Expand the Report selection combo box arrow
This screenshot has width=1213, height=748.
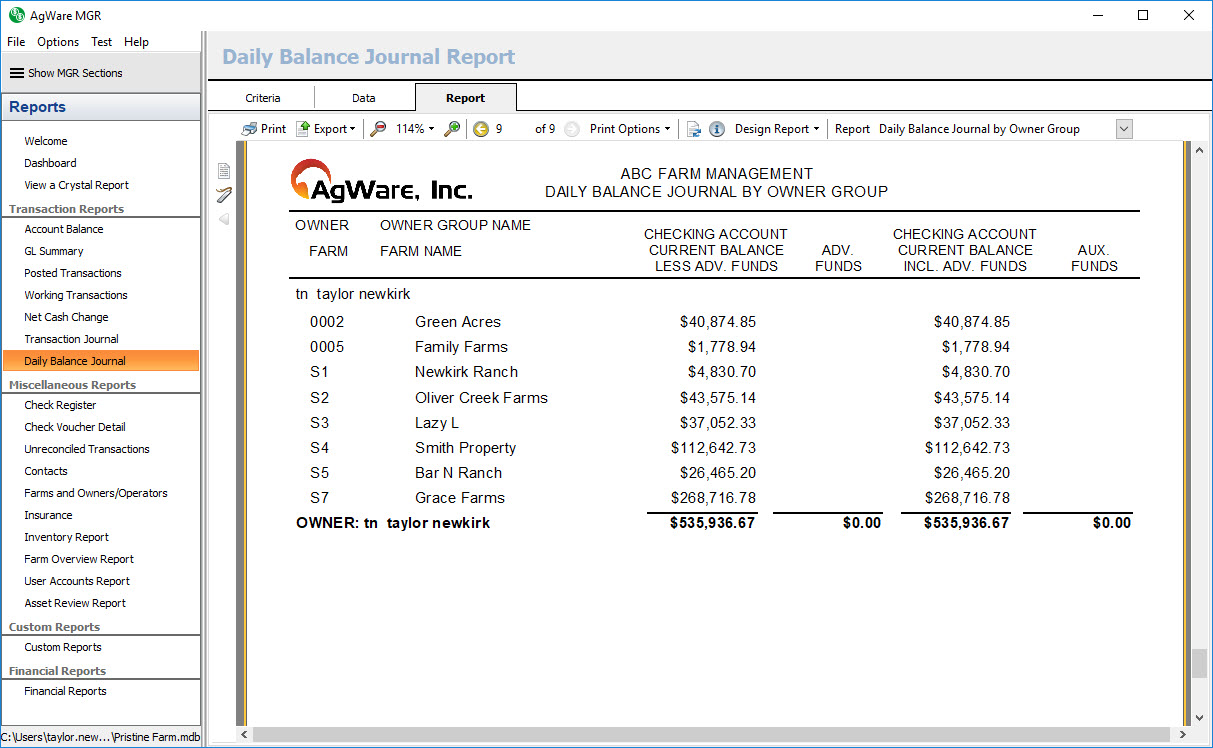(1123, 129)
